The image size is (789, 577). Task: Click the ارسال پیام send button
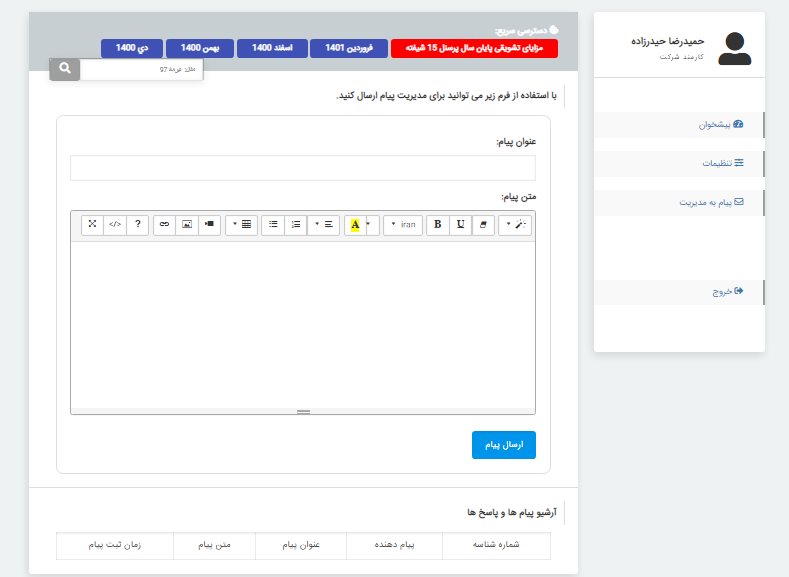pos(504,445)
